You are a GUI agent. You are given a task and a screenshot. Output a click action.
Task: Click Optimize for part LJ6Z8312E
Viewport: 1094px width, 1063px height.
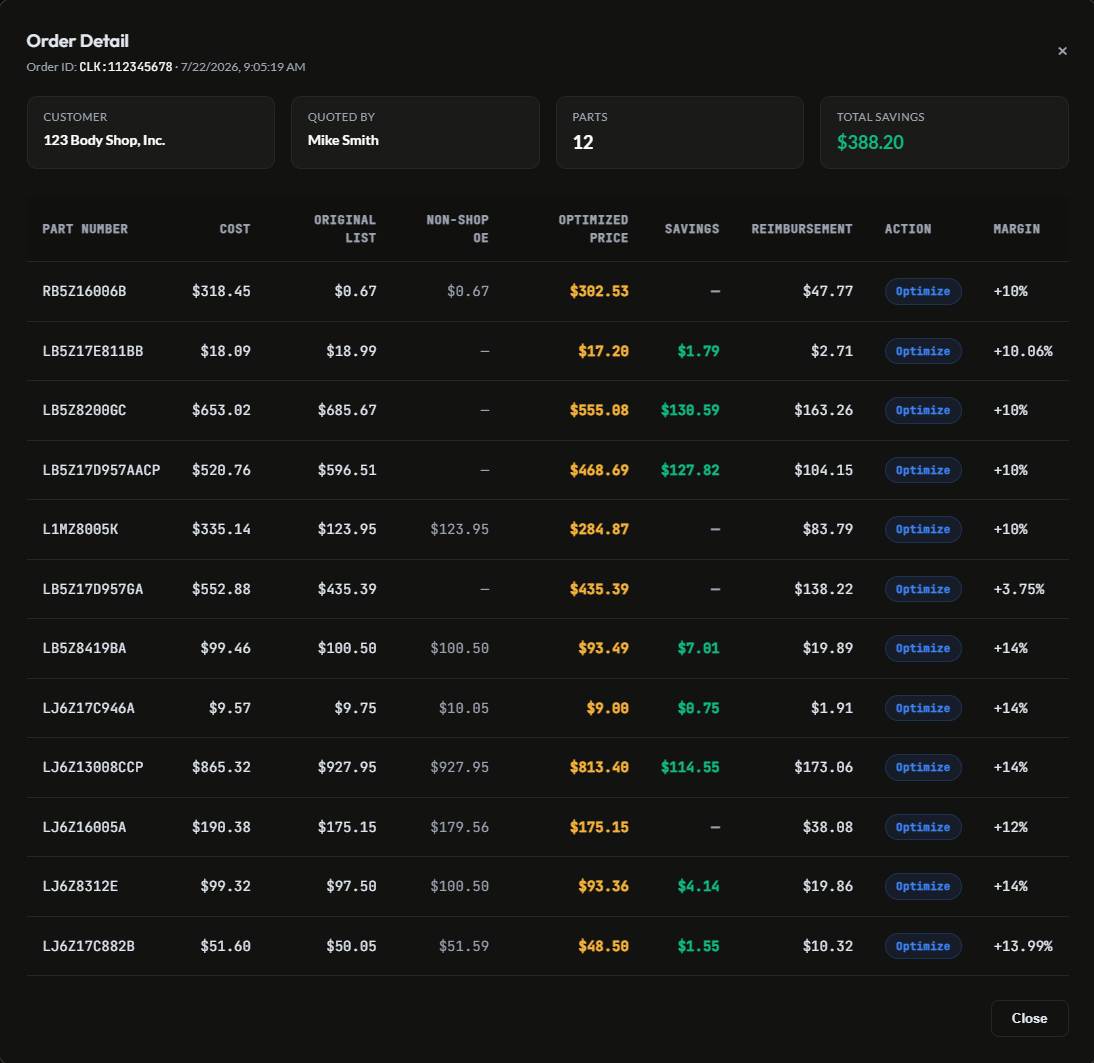(922, 887)
